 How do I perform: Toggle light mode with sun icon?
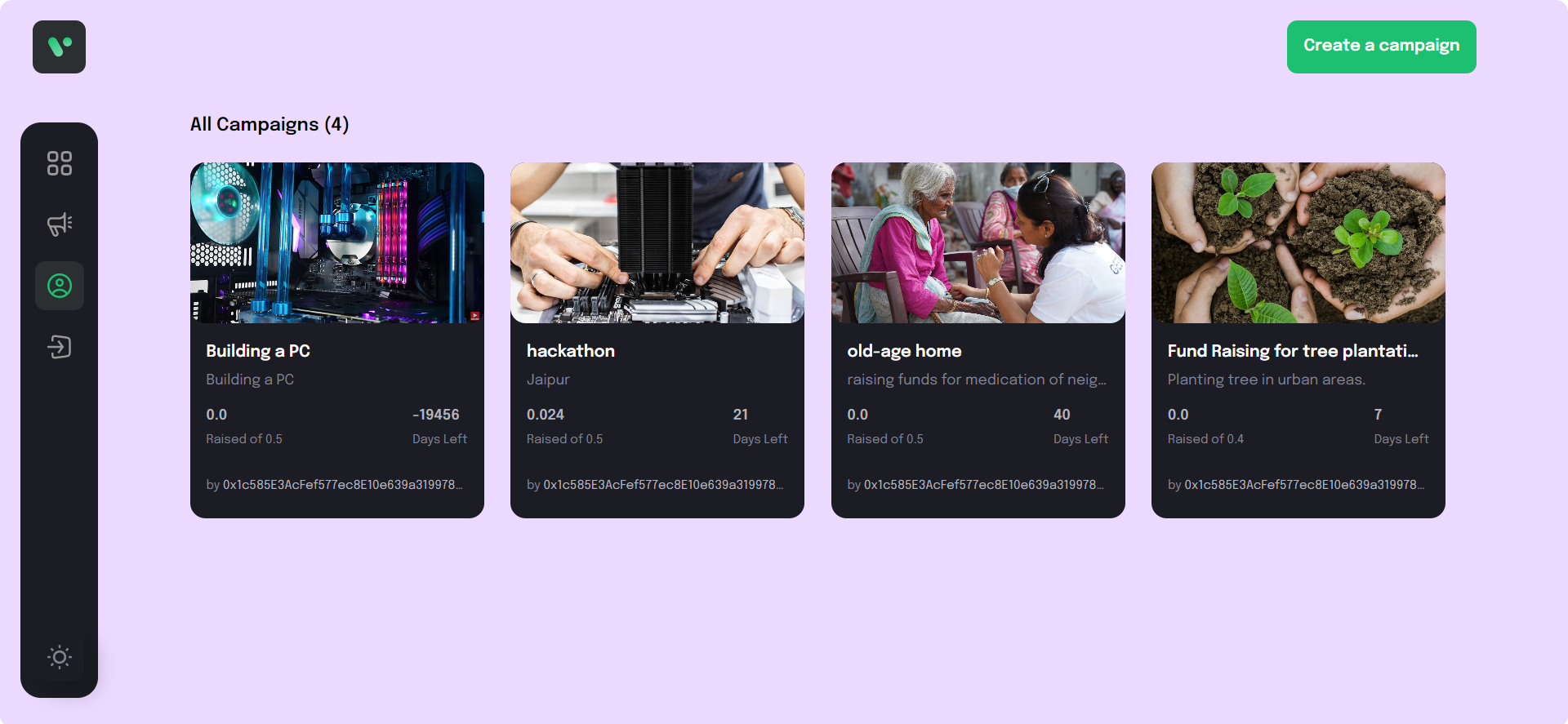click(59, 657)
